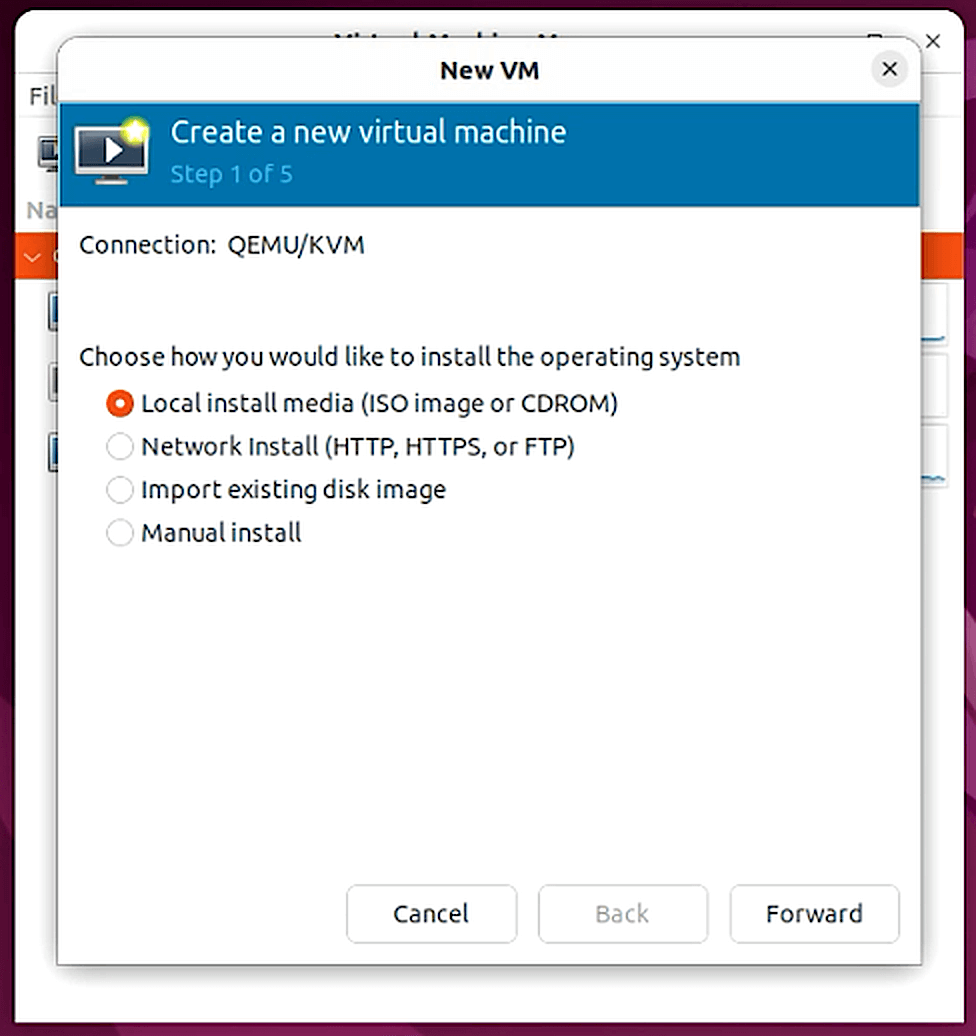This screenshot has width=976, height=1036.
Task: Select Import existing disk image option
Action: 120,489
